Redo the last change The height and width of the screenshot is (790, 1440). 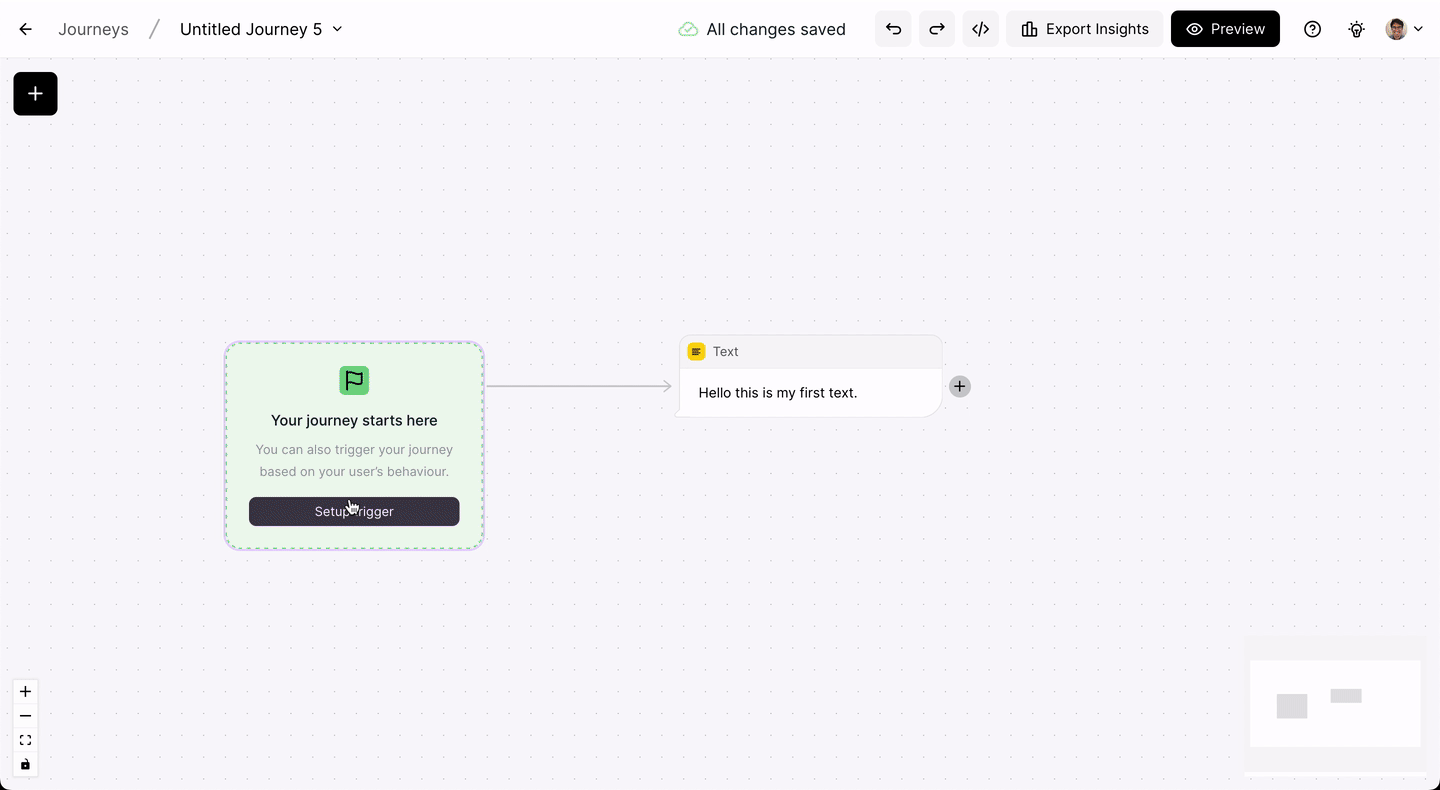click(x=937, y=29)
